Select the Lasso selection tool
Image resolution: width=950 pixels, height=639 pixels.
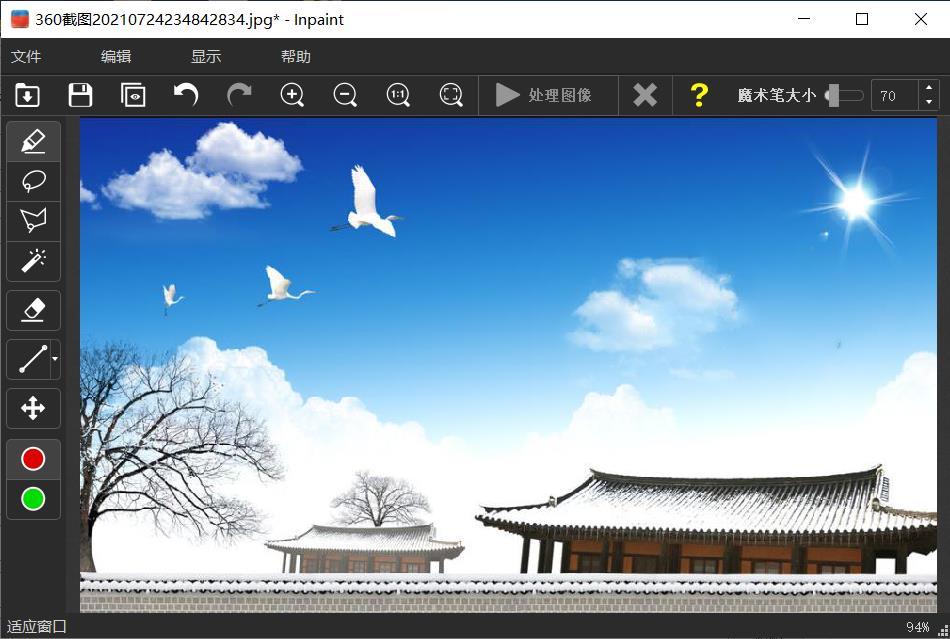click(33, 181)
